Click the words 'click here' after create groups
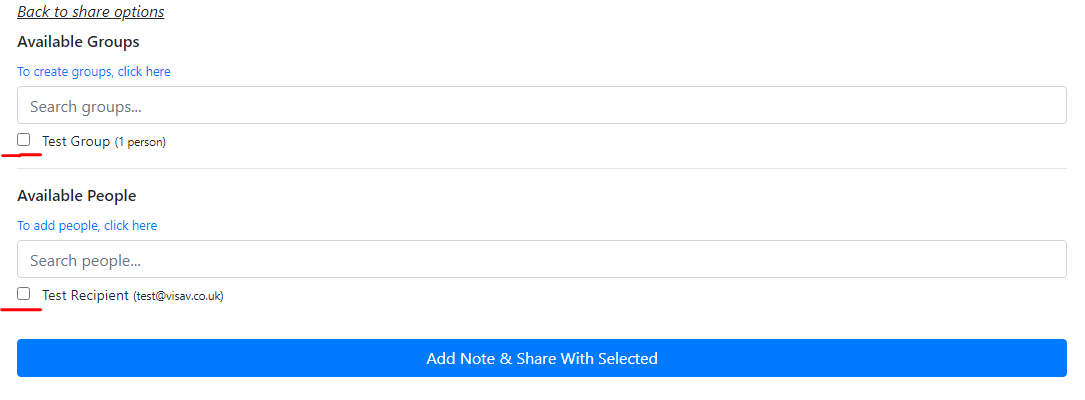The height and width of the screenshot is (400, 1085). 144,72
